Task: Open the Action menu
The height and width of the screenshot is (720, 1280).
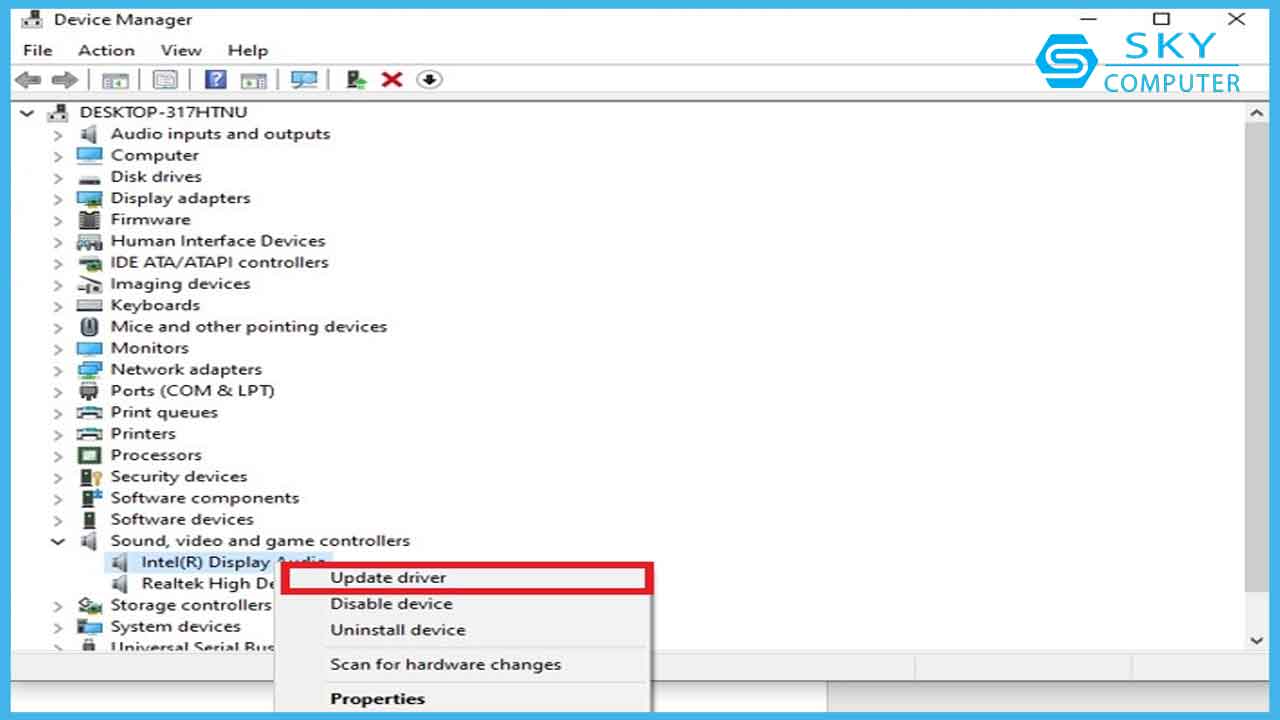Action: pos(106,50)
